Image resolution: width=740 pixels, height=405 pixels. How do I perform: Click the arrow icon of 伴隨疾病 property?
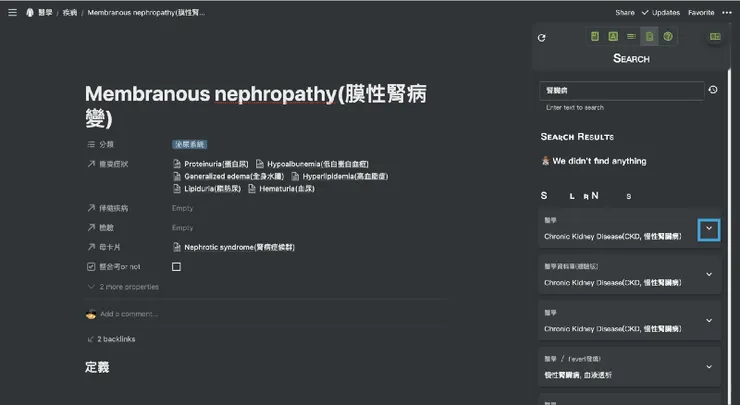91,208
